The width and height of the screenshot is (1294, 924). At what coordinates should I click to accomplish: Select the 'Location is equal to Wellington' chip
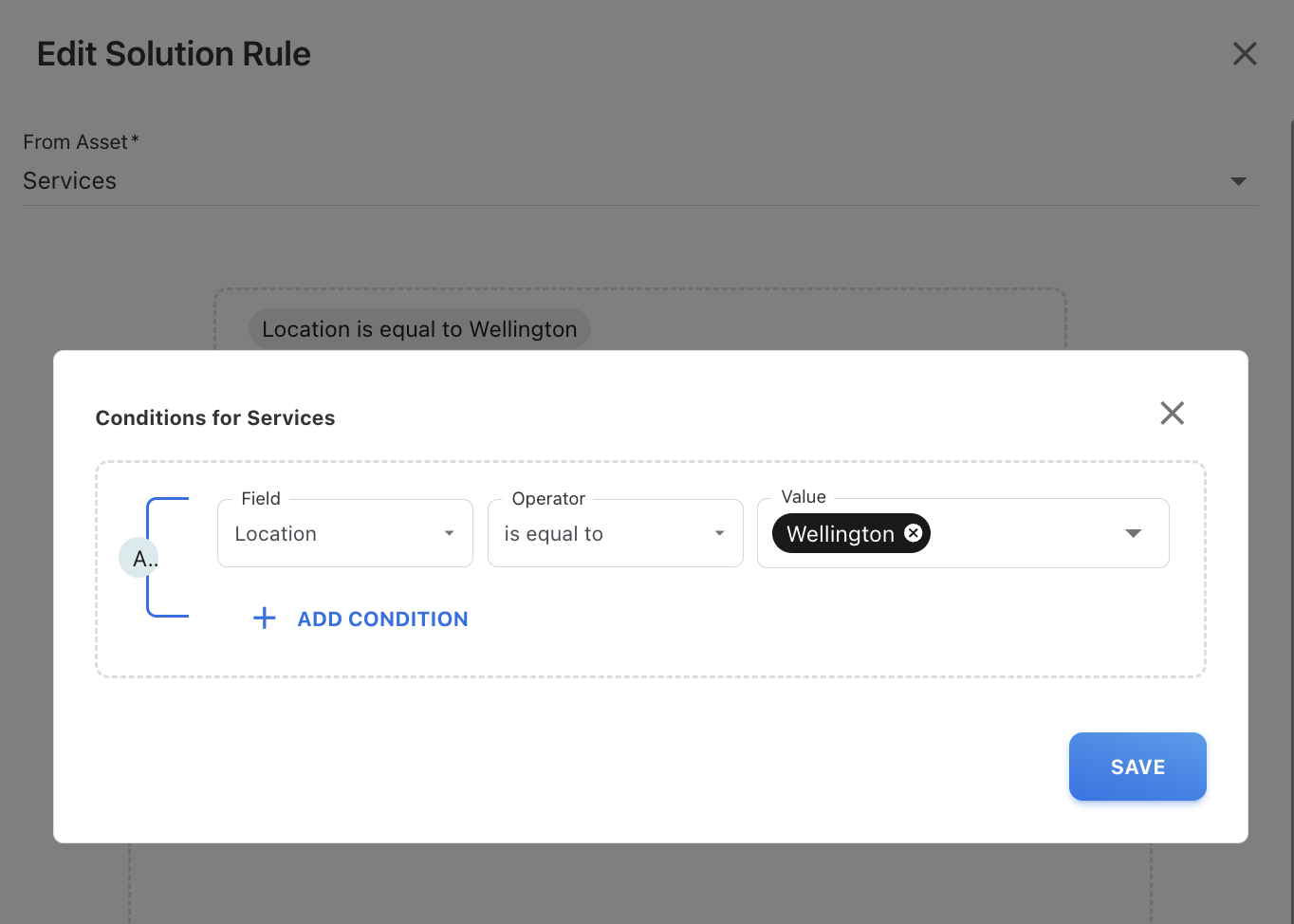419,329
